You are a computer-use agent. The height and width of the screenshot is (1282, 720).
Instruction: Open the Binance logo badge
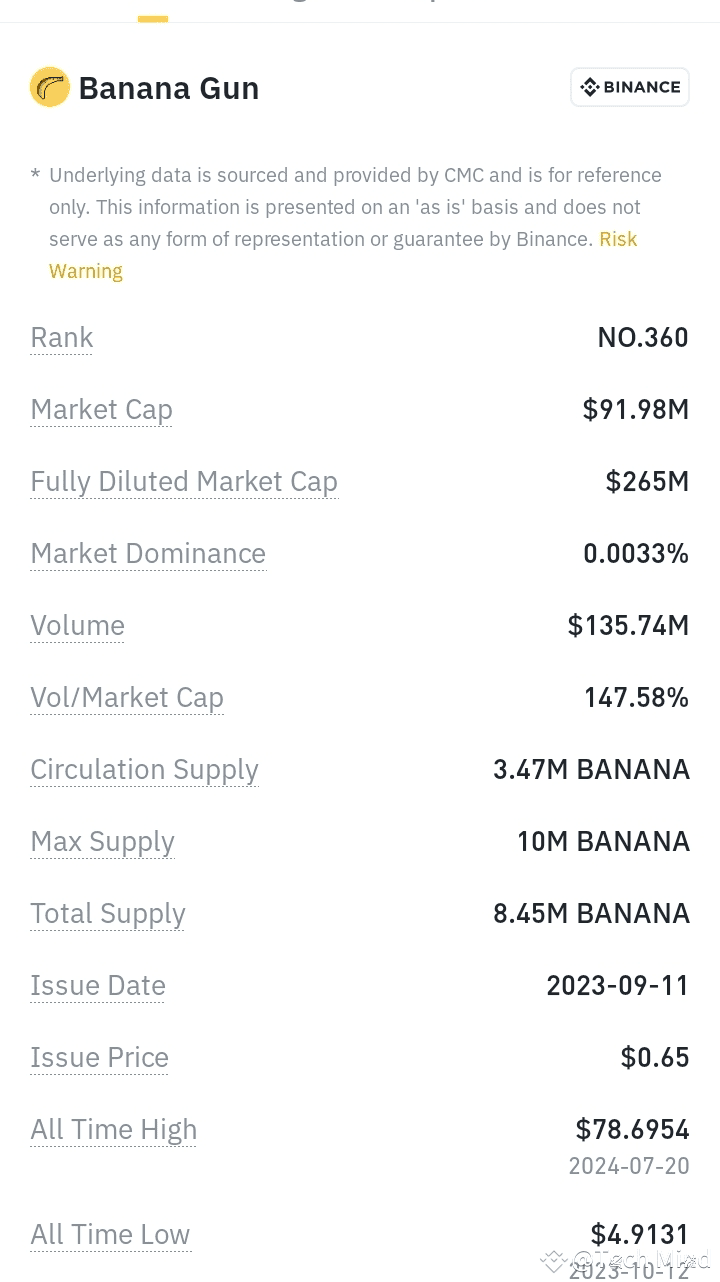630,87
